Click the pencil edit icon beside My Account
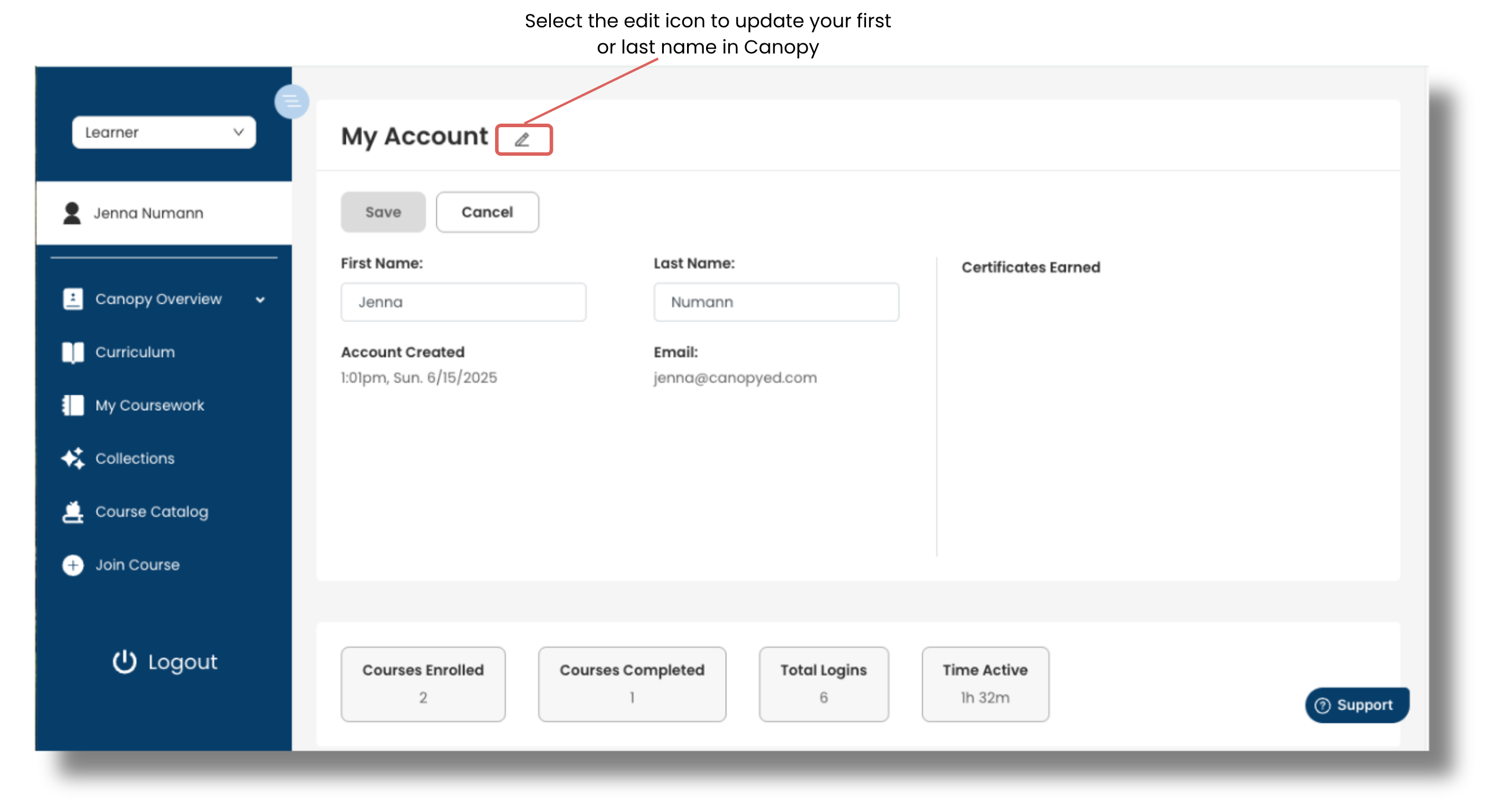 click(x=522, y=140)
